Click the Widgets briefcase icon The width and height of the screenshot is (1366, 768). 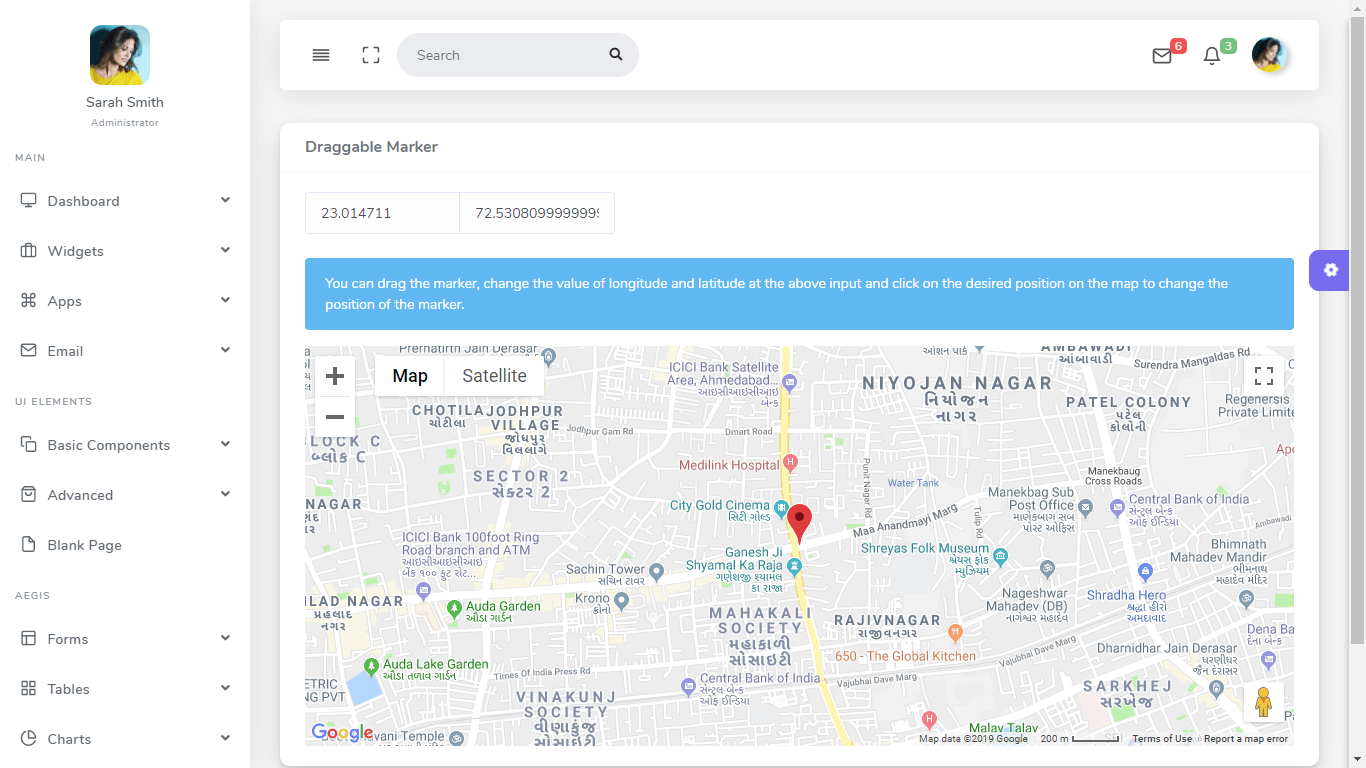click(x=28, y=250)
